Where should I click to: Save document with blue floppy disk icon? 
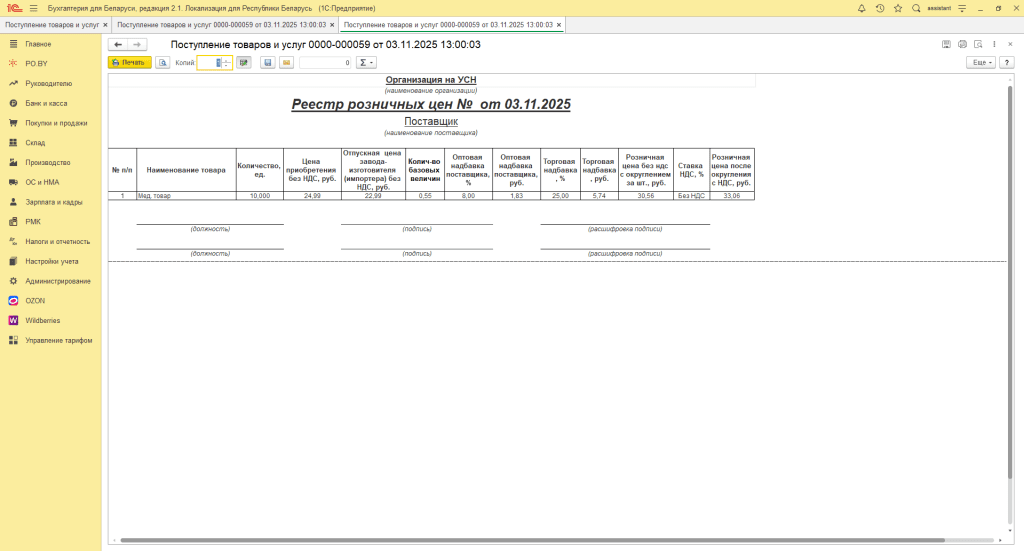[x=268, y=63]
